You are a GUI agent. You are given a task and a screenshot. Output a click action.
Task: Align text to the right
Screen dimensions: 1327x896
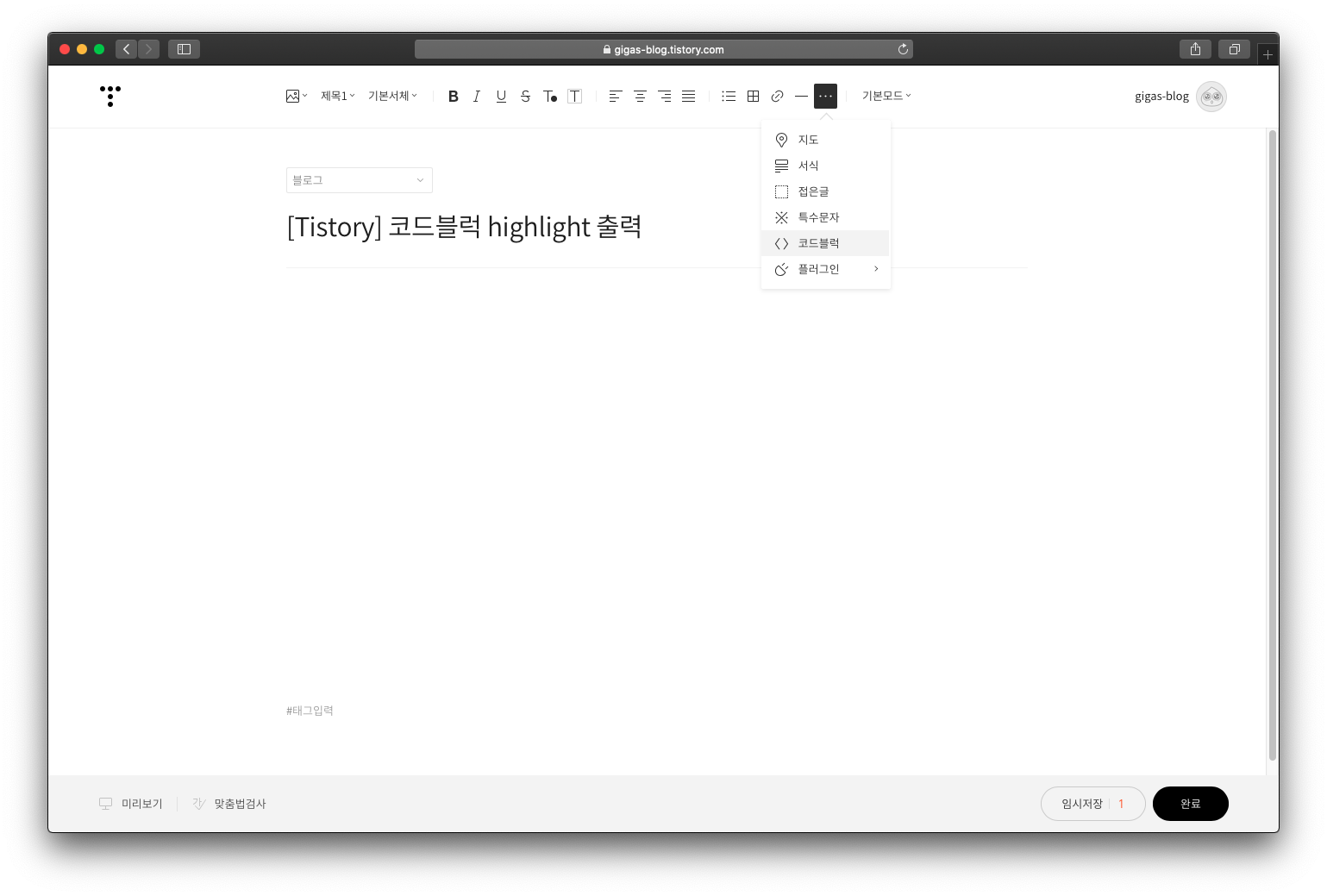[x=664, y=97]
